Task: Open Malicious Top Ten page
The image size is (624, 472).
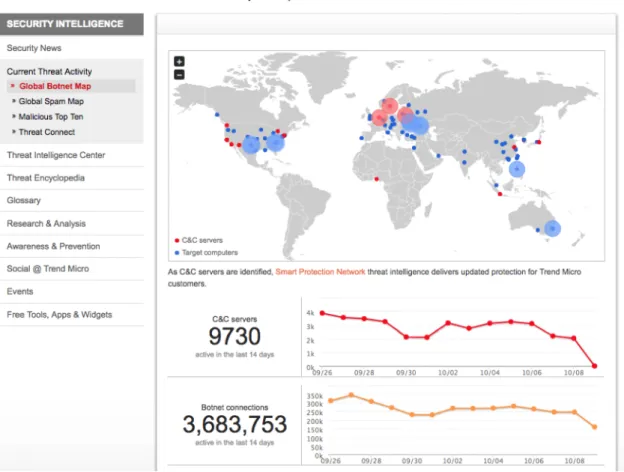Action: pyautogui.click(x=51, y=117)
